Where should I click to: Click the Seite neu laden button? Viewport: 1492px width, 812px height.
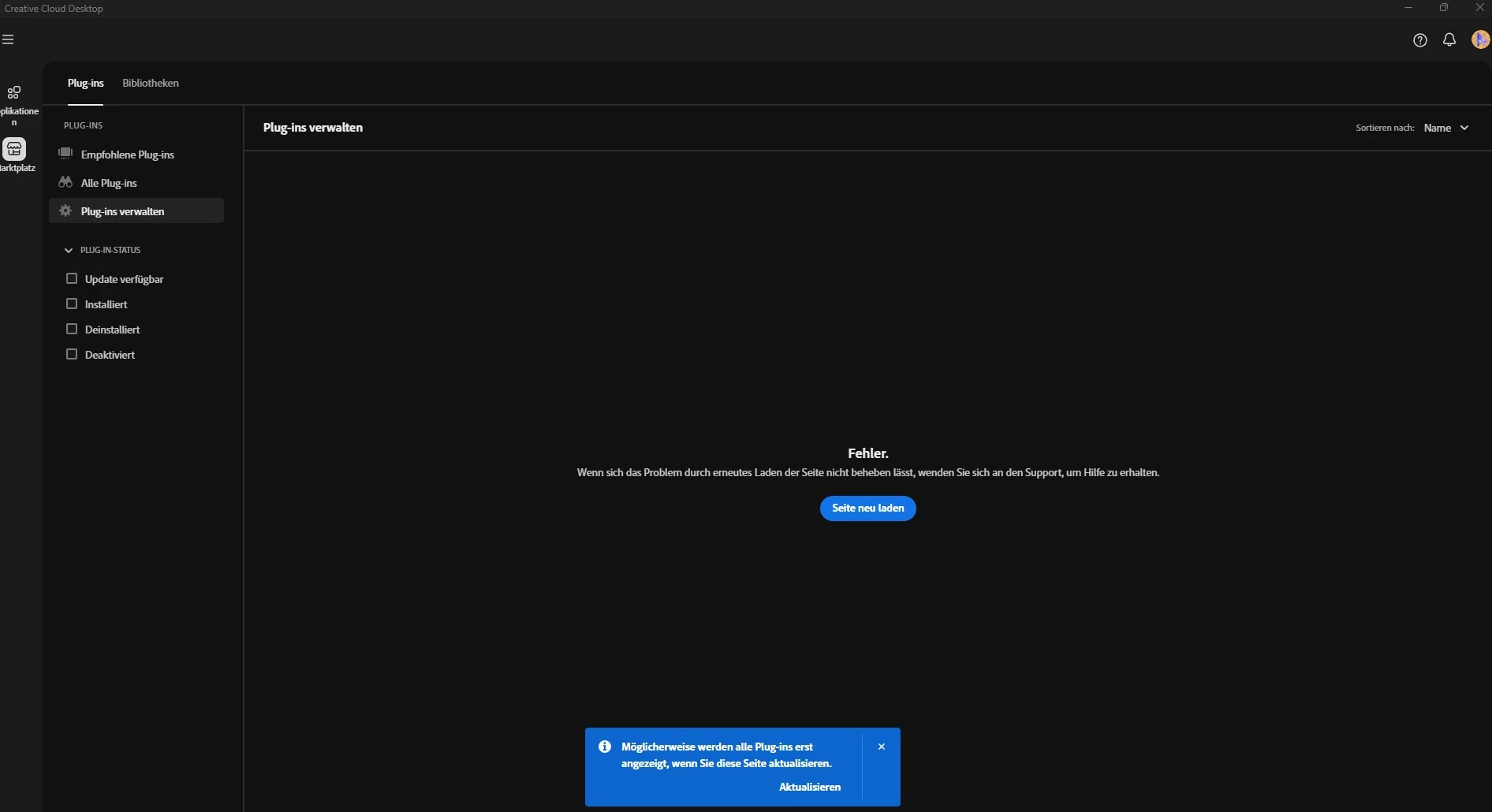click(x=867, y=508)
